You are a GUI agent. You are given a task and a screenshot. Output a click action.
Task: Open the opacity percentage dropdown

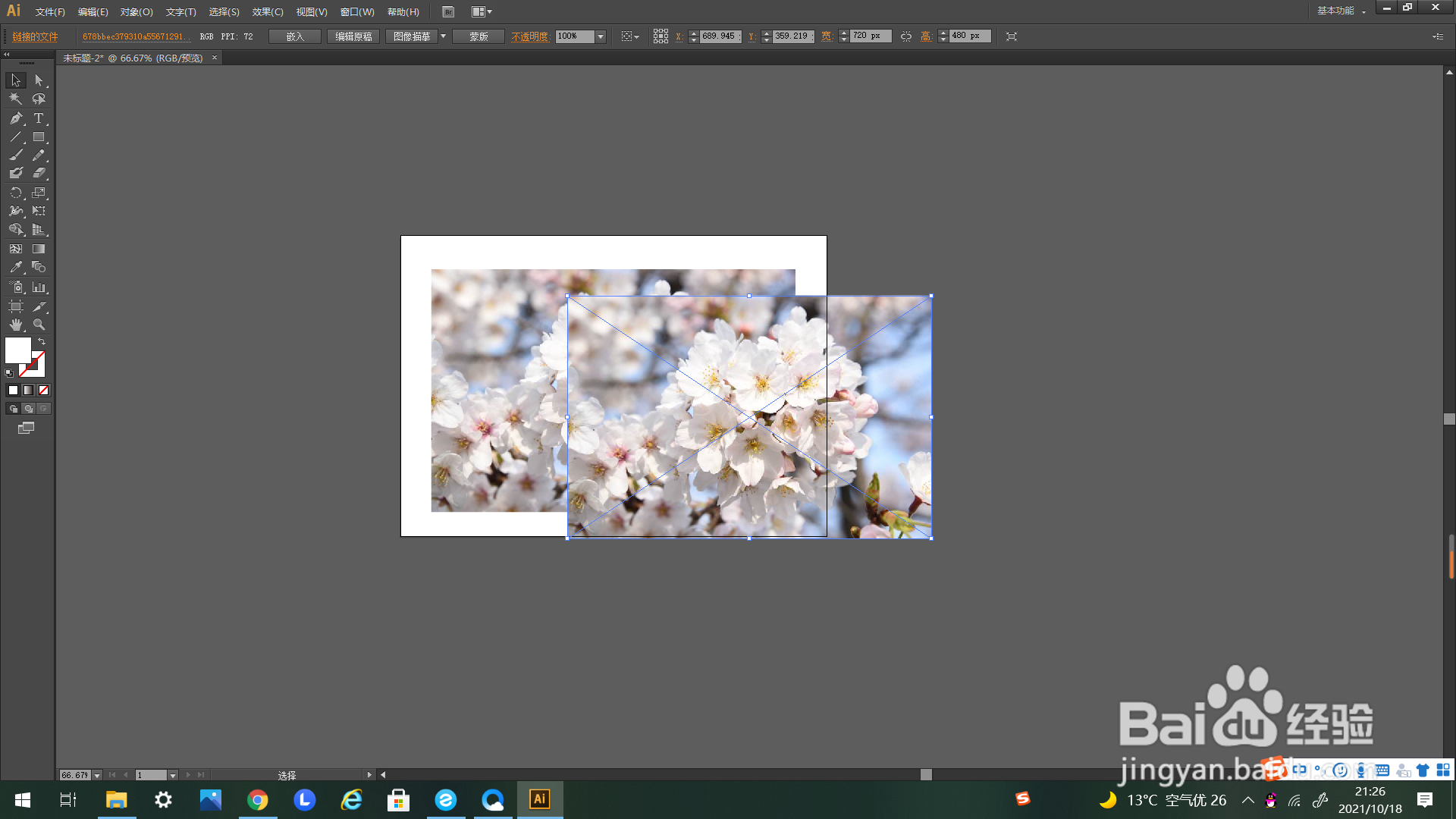tap(601, 36)
